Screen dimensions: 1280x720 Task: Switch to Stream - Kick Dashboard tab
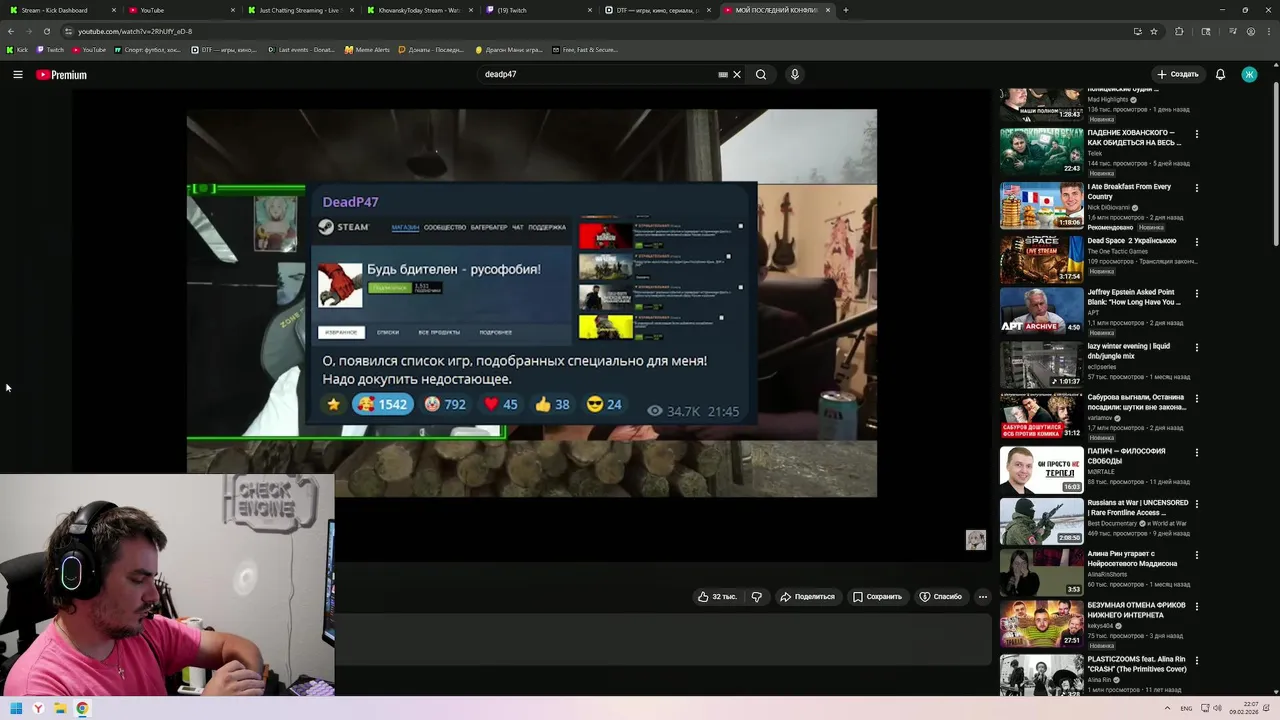pos(60,10)
